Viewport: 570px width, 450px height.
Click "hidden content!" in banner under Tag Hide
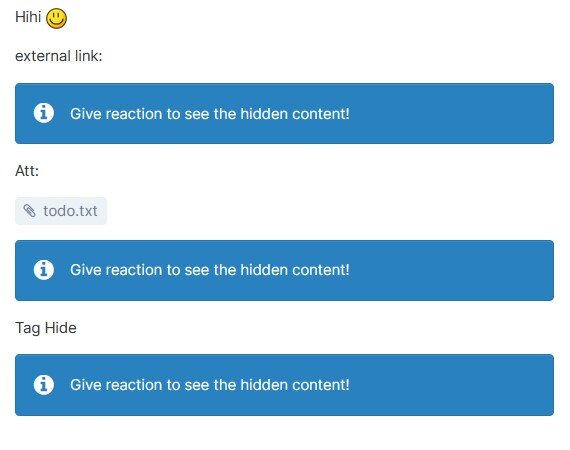coord(295,385)
